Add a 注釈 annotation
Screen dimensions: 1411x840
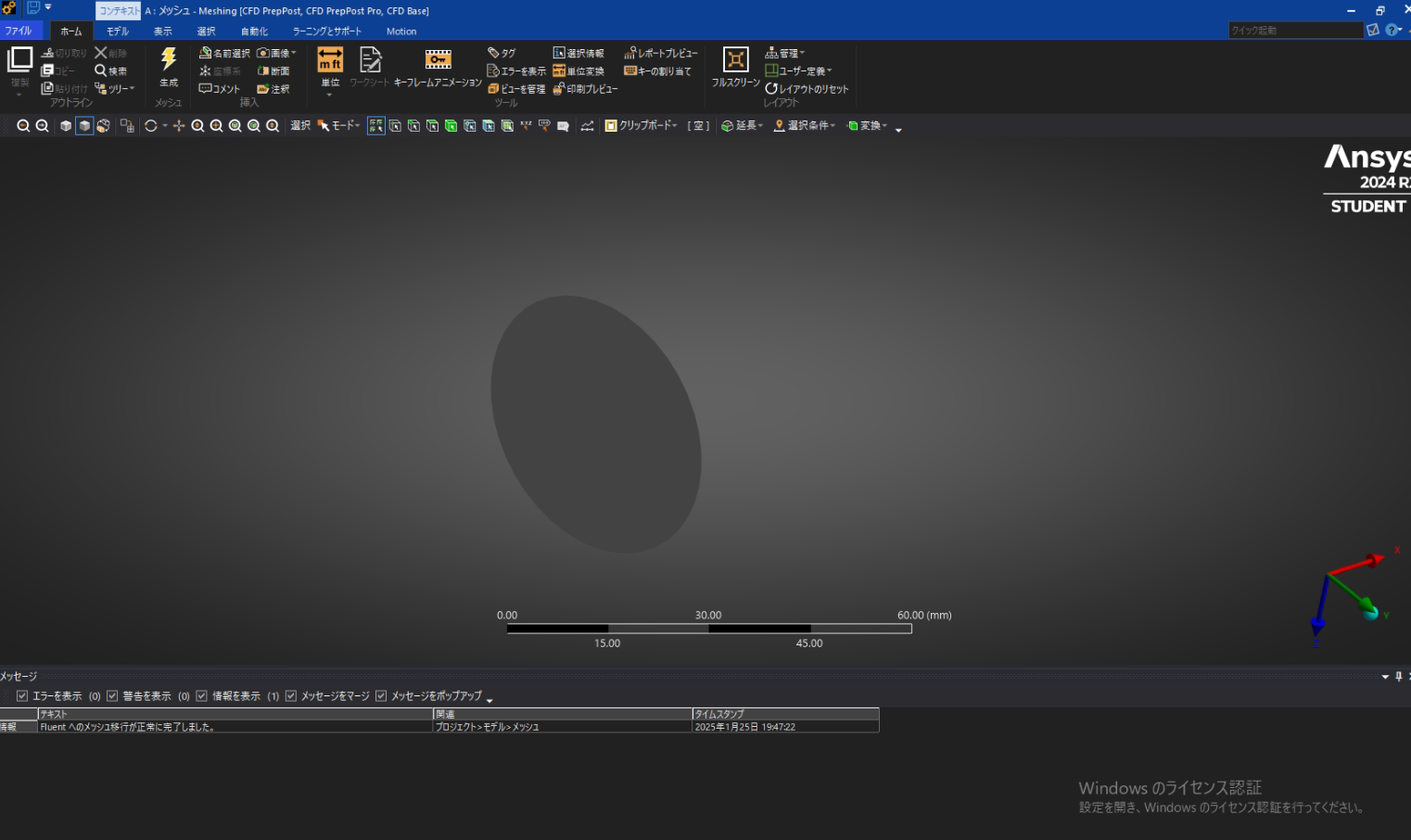pos(273,89)
